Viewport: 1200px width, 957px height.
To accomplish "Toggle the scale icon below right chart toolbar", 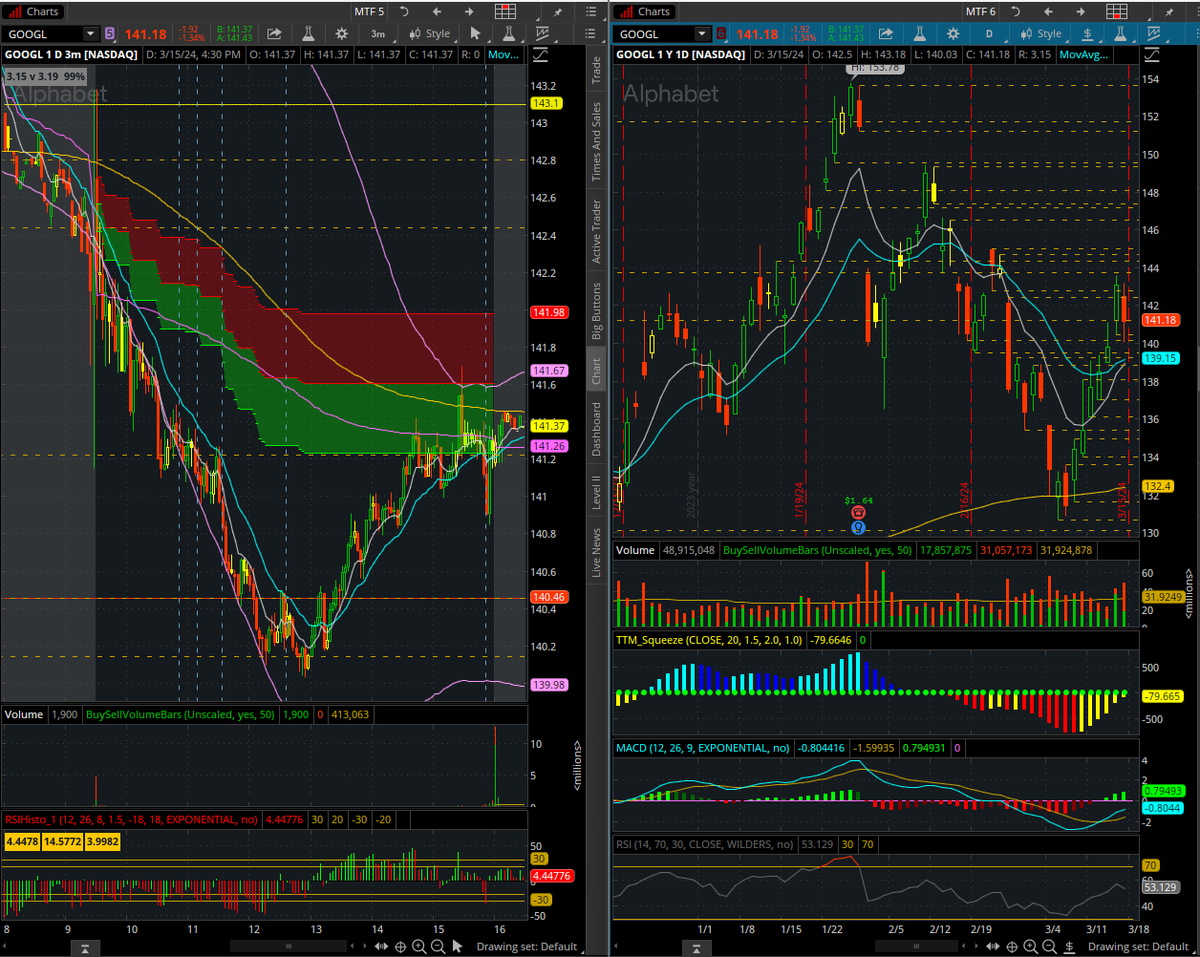I will click(1153, 54).
